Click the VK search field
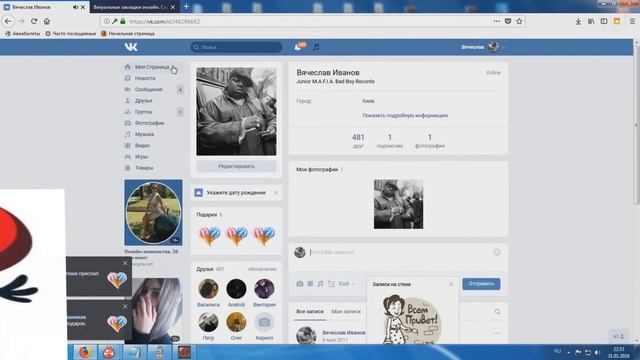This screenshot has height=360, width=640. click(x=236, y=47)
